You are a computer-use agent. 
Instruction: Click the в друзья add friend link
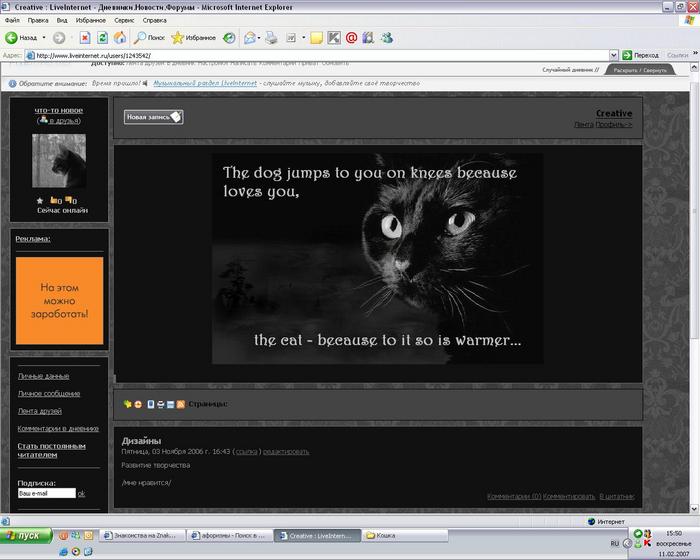click(x=64, y=121)
